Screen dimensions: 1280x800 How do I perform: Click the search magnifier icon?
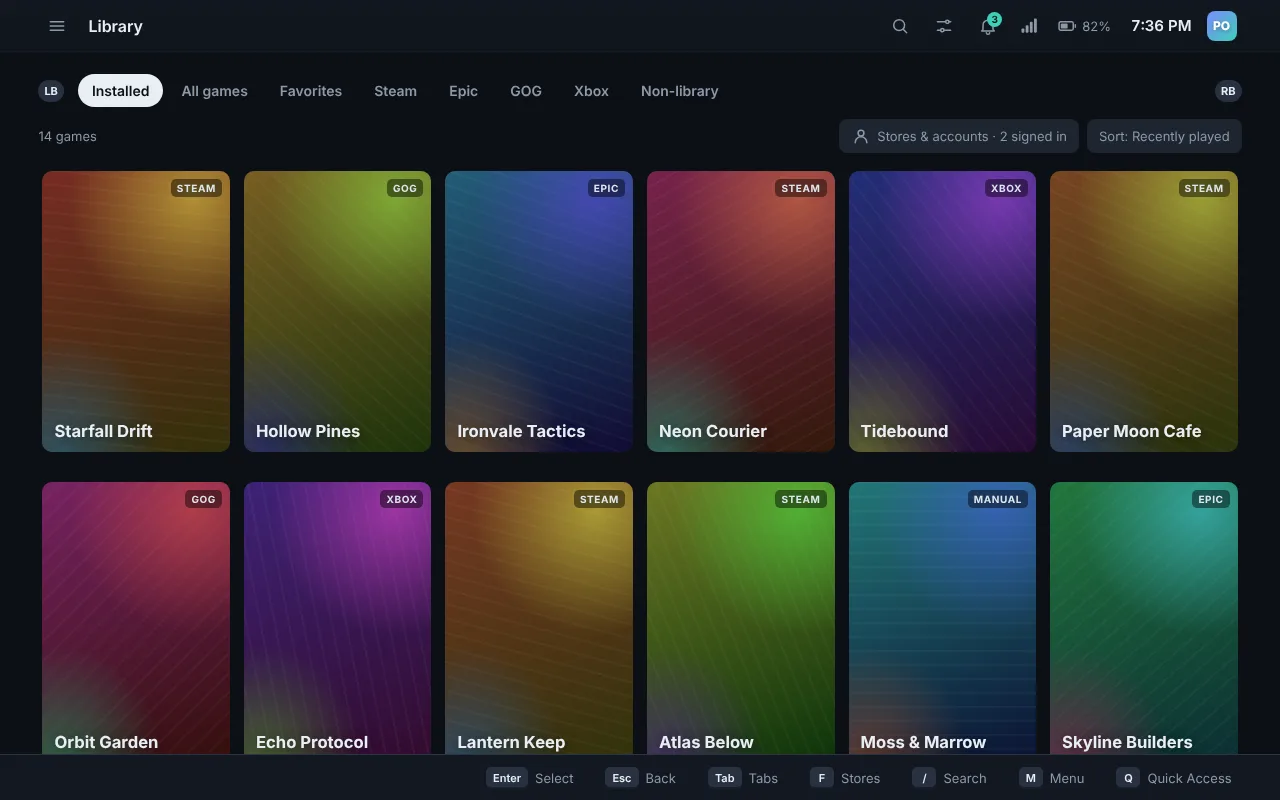pos(900,26)
